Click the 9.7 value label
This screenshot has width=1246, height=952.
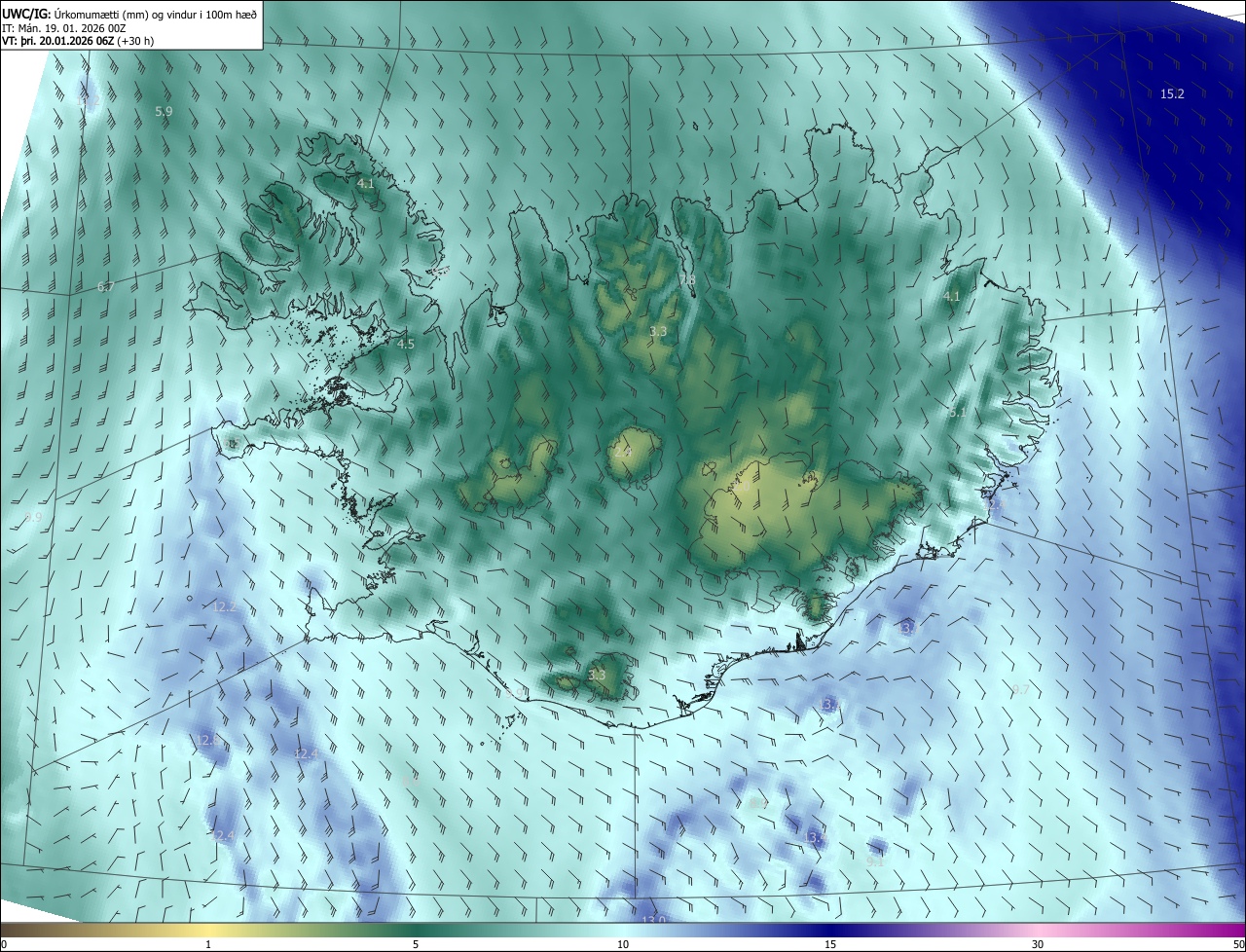tap(1020, 690)
